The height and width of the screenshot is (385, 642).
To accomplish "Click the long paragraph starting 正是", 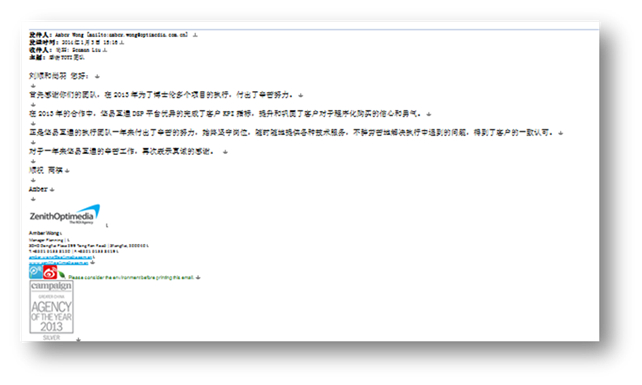I will click(291, 133).
